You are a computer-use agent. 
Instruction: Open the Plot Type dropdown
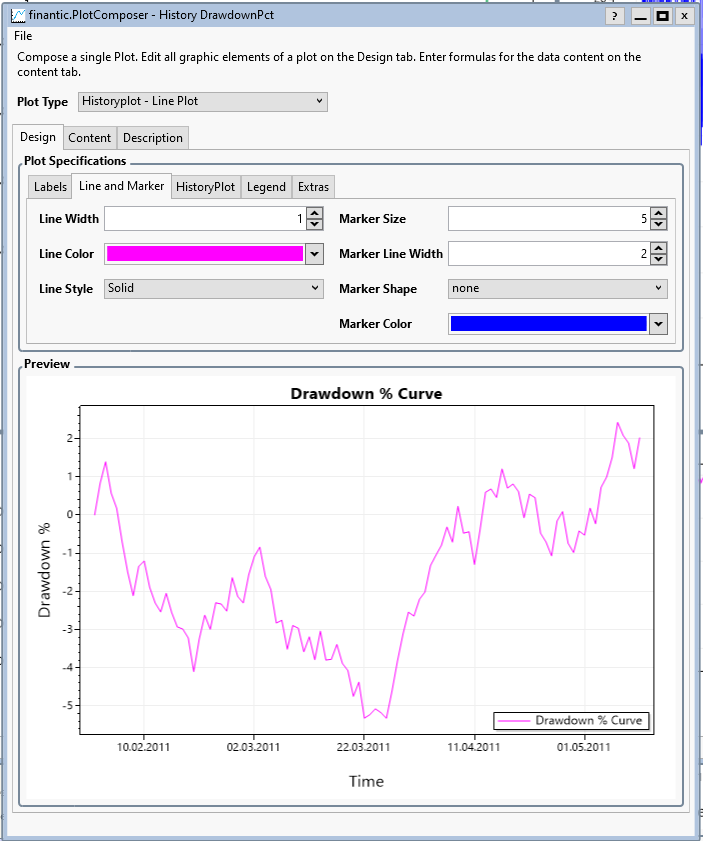[x=202, y=102]
